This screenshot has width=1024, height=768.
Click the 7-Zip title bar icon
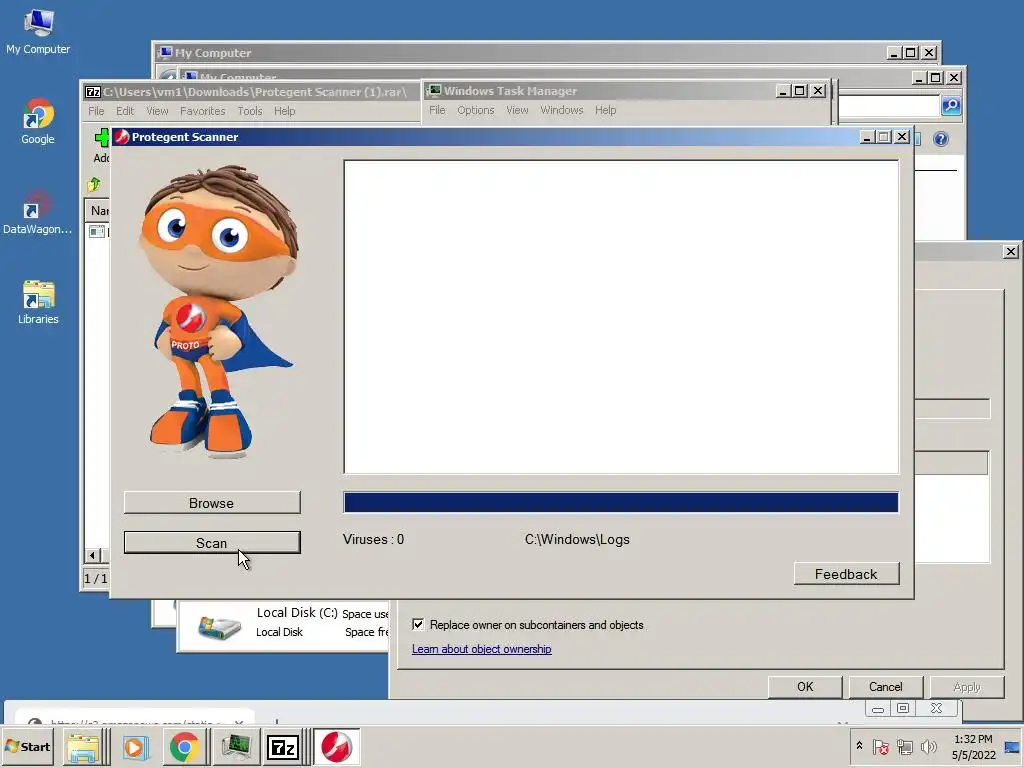(x=93, y=92)
